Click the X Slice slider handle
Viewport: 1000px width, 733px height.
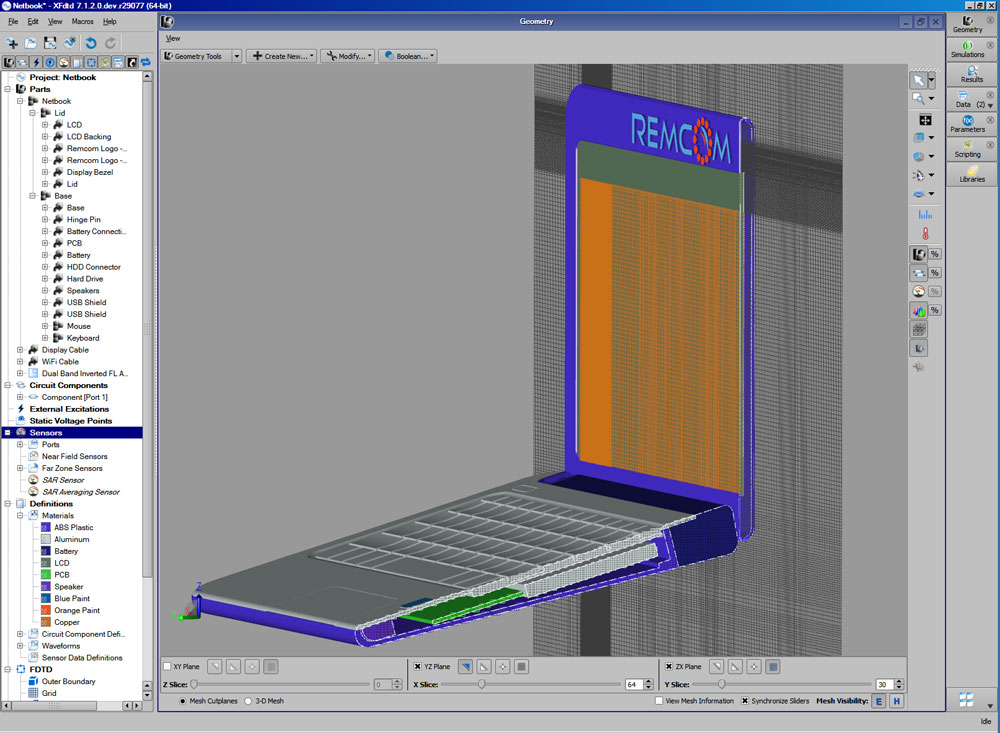click(482, 684)
